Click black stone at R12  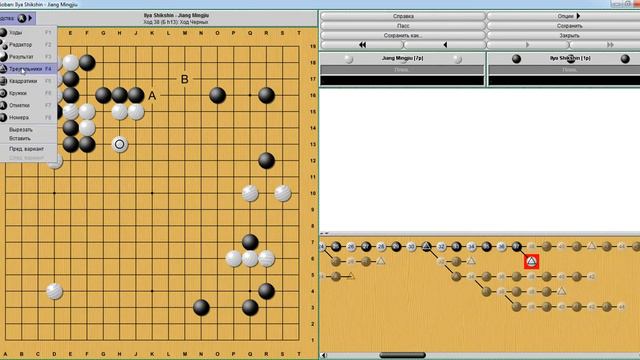point(266,161)
